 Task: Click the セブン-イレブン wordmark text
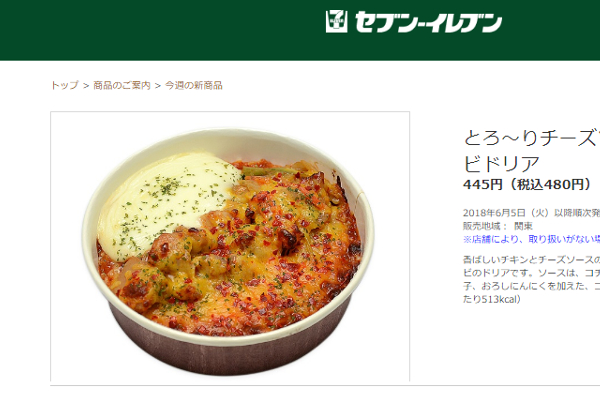click(x=428, y=22)
